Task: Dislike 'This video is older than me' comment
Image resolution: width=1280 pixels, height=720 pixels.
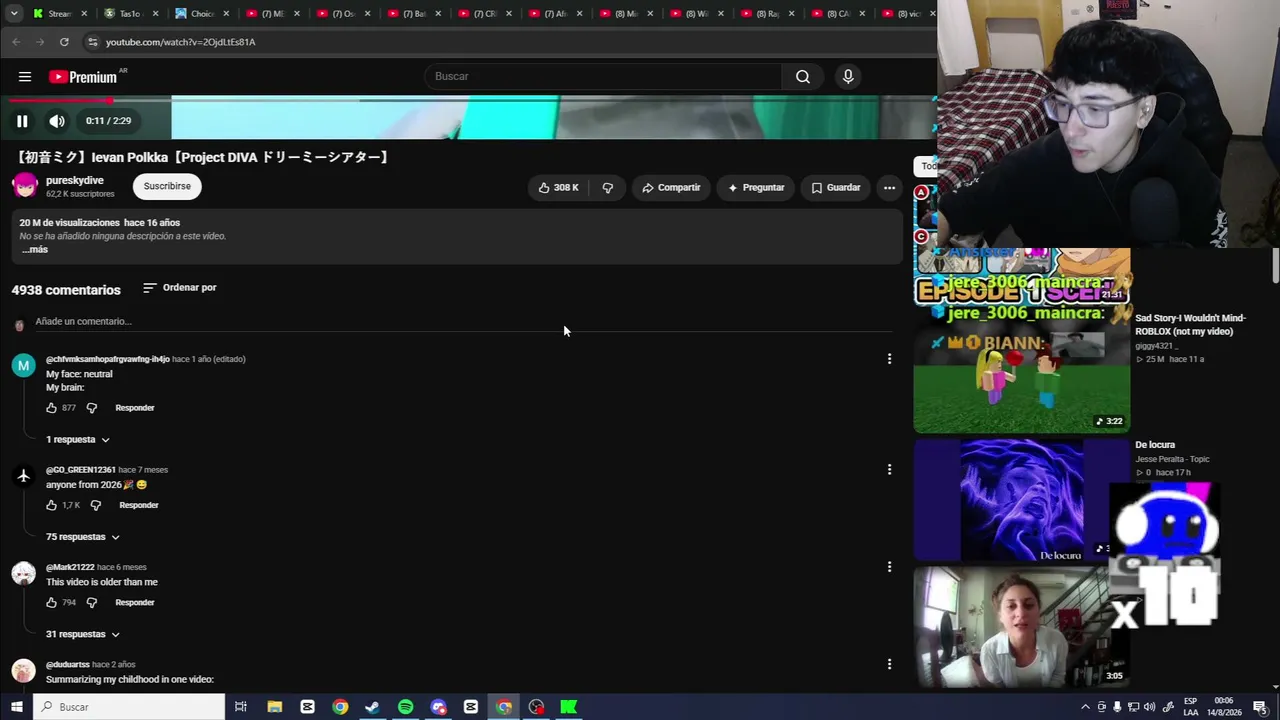Action: (92, 603)
